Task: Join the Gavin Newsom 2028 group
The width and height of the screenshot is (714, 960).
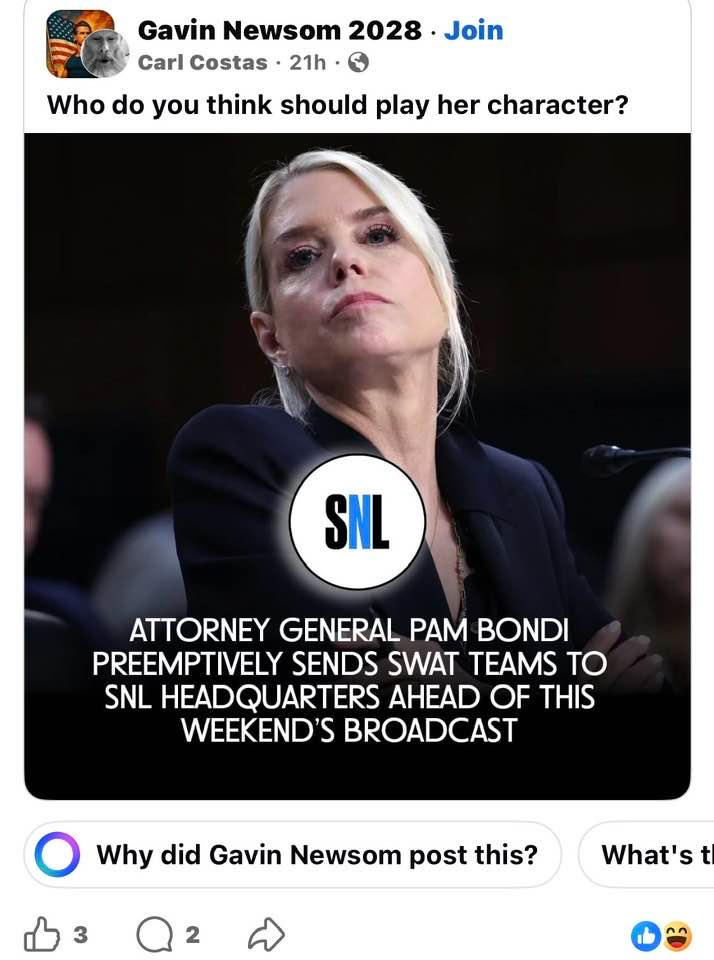Action: pos(473,30)
